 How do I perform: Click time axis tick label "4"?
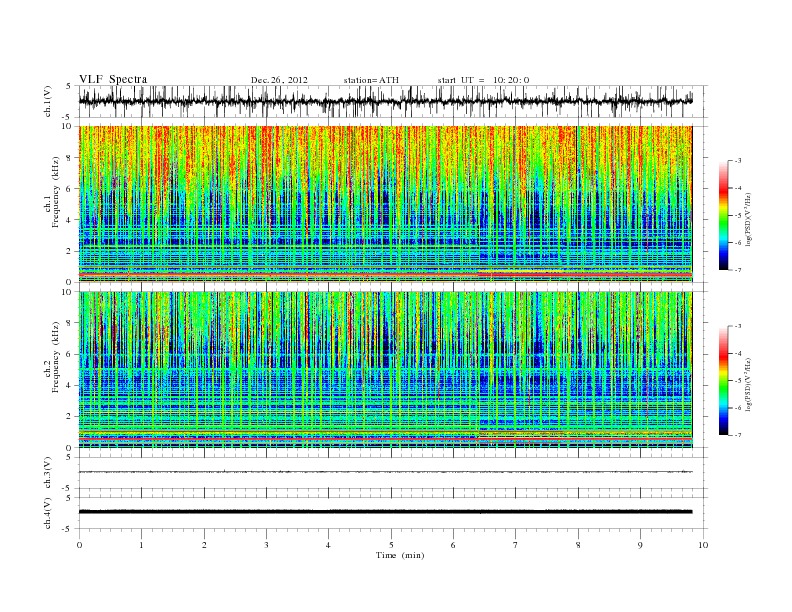click(x=329, y=545)
